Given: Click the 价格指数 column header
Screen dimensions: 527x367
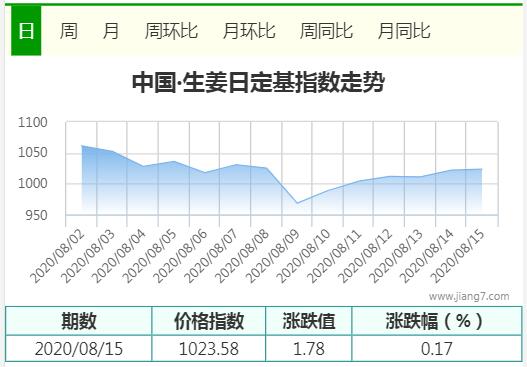Looking at the screenshot, I should click(209, 321).
